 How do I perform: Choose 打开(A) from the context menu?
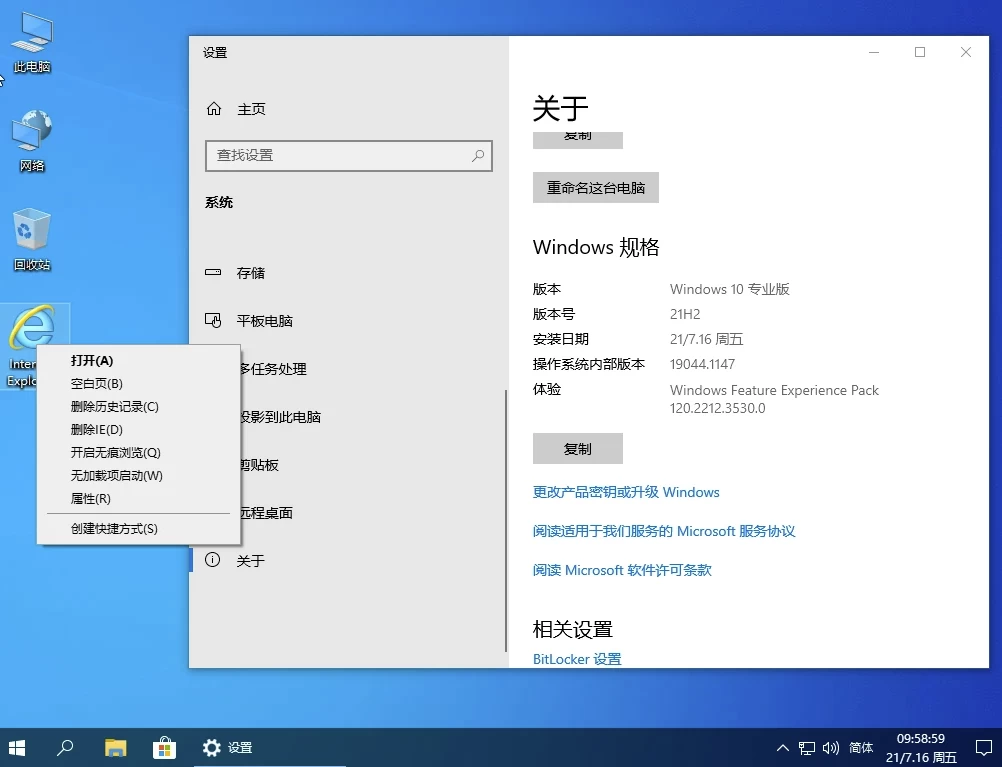(92, 361)
